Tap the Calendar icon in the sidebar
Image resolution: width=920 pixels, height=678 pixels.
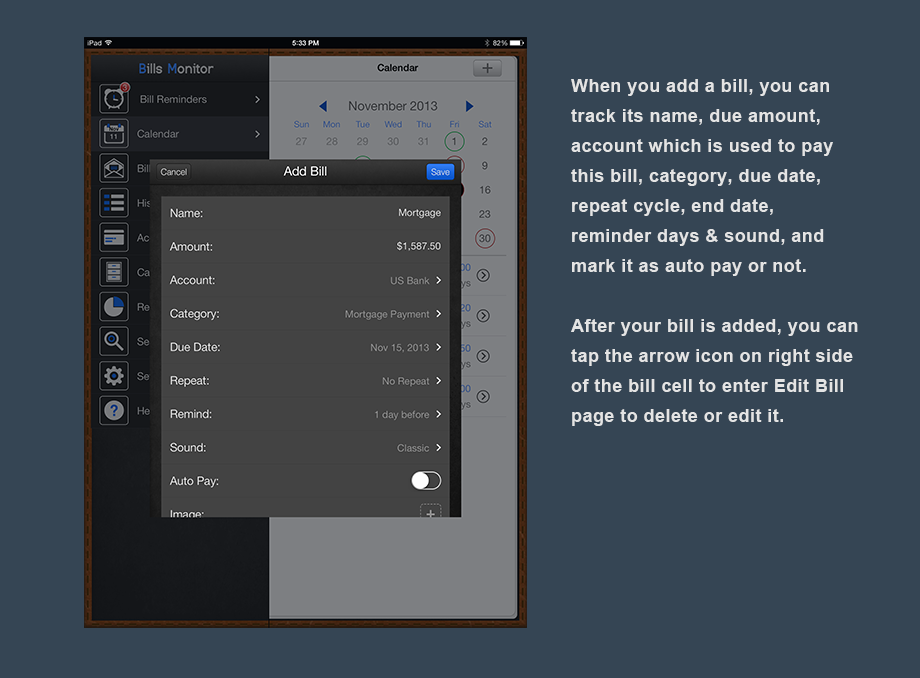pyautogui.click(x=114, y=134)
